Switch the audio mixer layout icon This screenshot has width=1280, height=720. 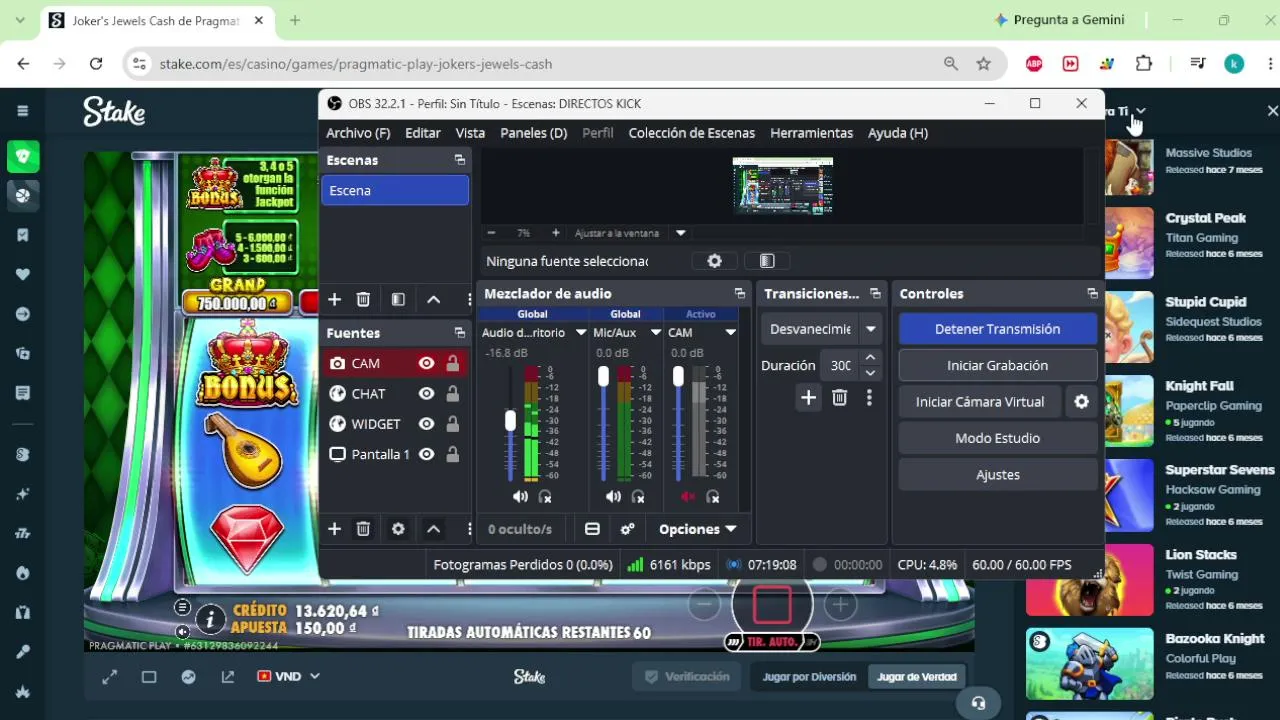coord(592,529)
